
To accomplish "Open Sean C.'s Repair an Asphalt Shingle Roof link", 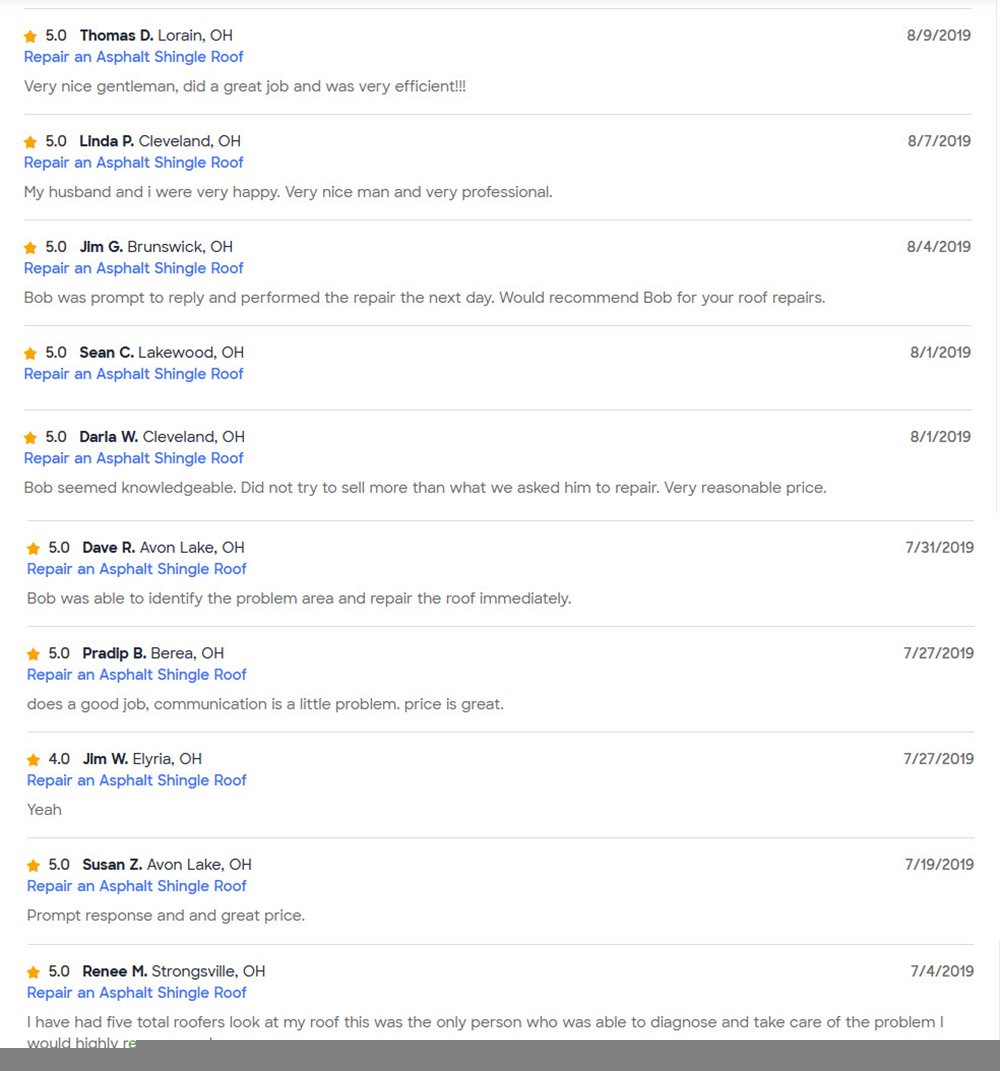I will [133, 374].
